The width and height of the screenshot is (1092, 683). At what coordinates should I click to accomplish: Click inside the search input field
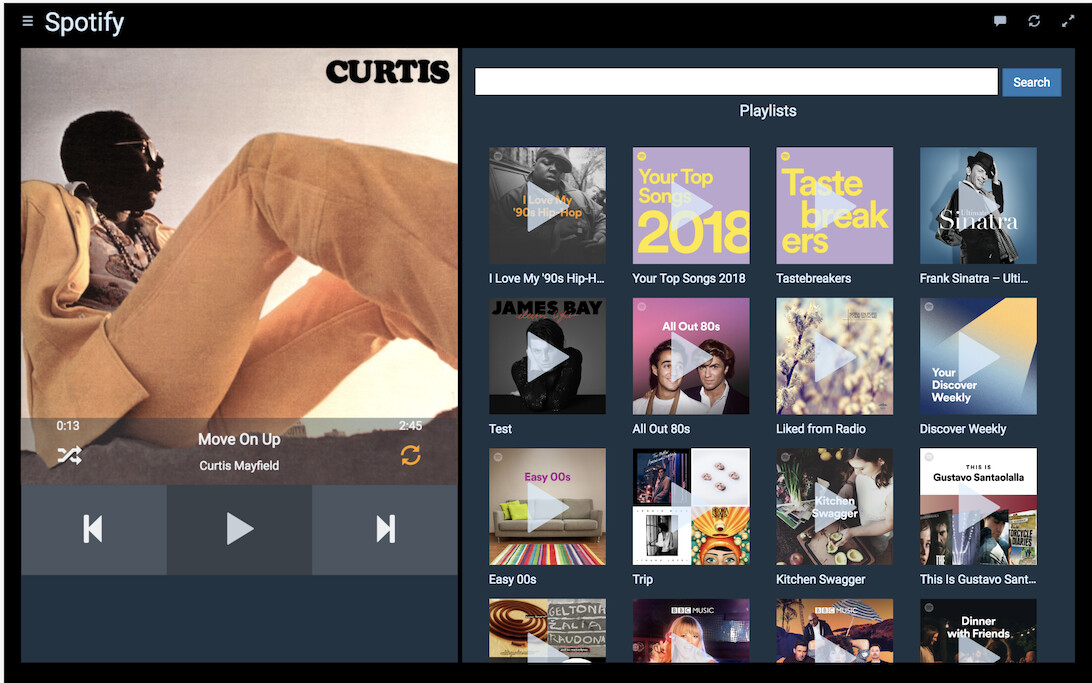tap(736, 81)
